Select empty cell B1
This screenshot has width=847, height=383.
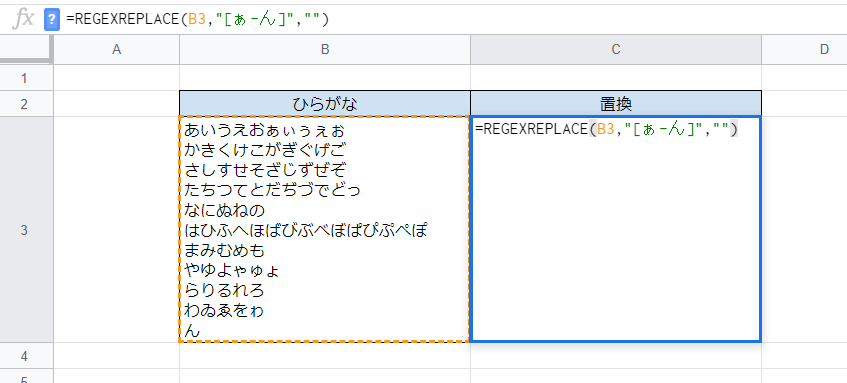325,78
